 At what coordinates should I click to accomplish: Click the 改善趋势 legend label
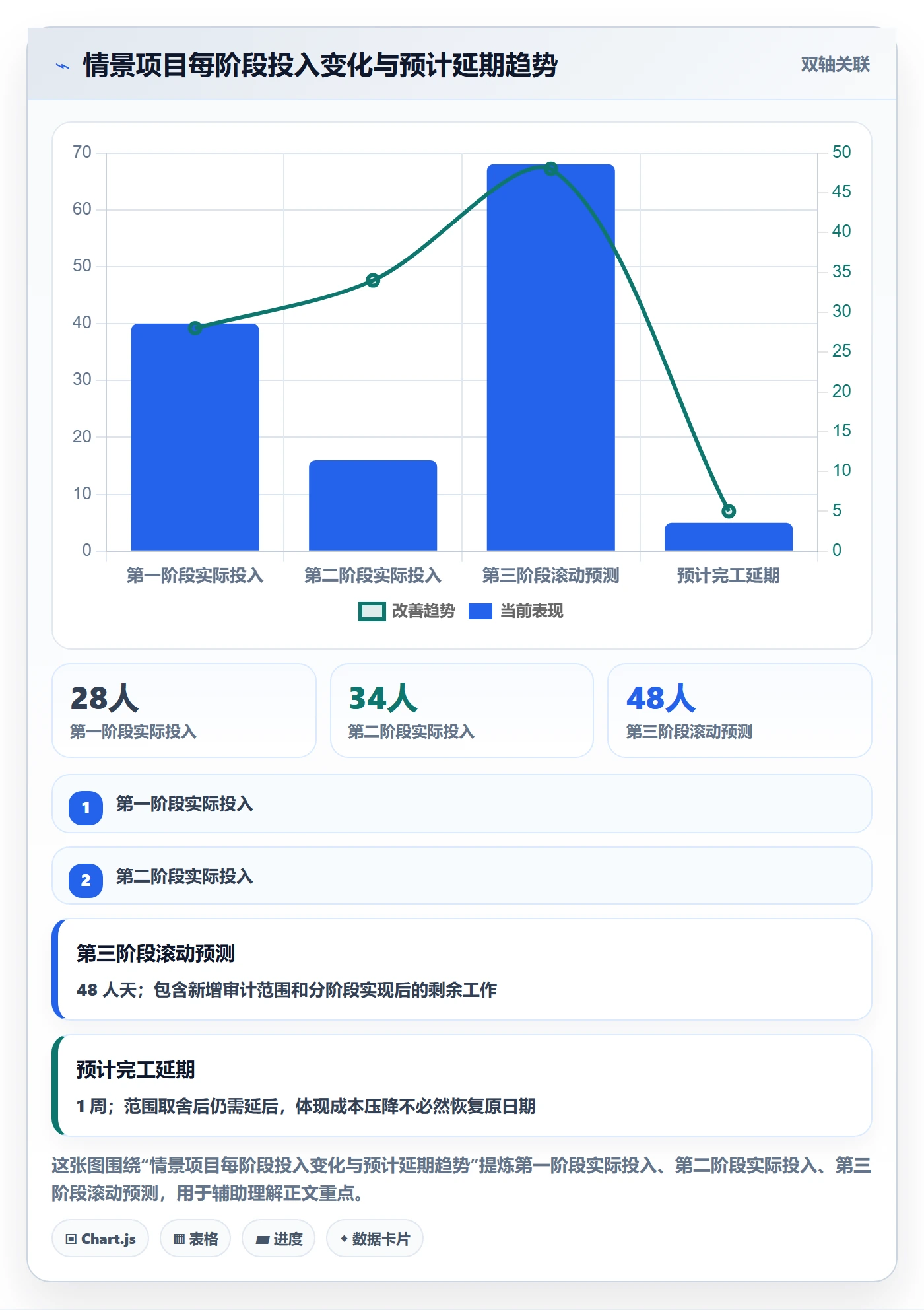click(x=423, y=611)
